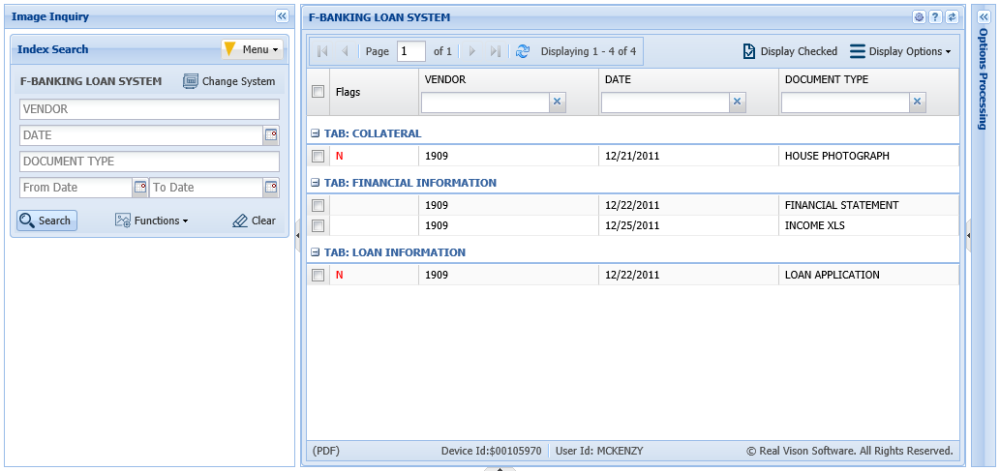Screen dimensions: 1000x471
Task: Click the left splitter collapse arrow
Action: click(298, 236)
